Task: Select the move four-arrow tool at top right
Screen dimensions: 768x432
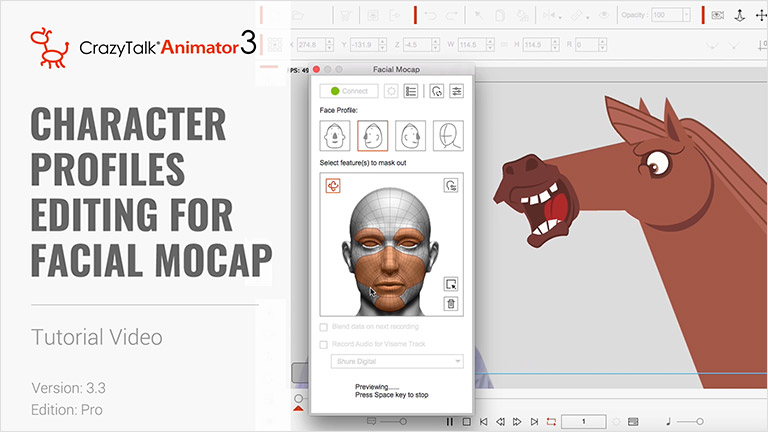Action: pos(762,16)
